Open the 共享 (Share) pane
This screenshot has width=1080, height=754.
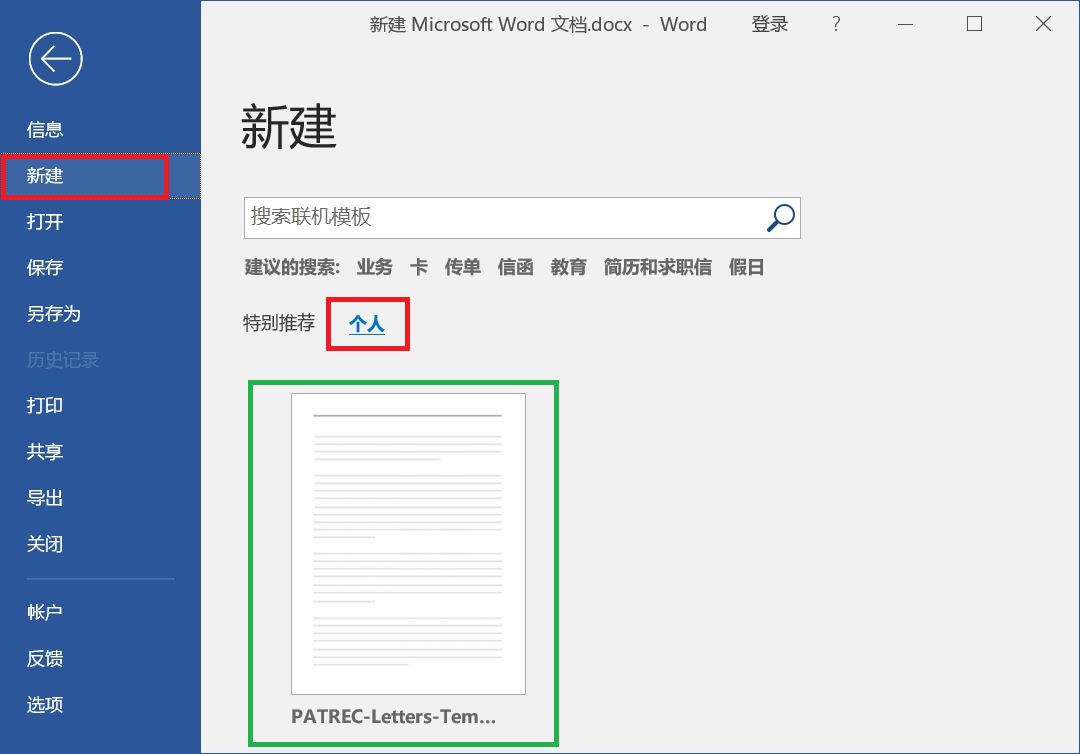[x=44, y=451]
